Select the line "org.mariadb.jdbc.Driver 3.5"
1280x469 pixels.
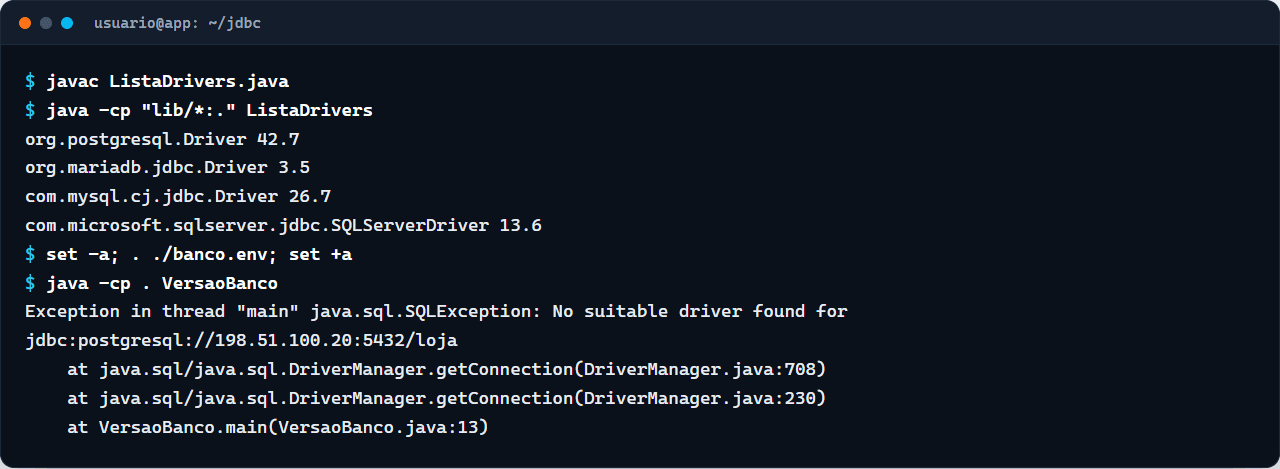pos(167,168)
